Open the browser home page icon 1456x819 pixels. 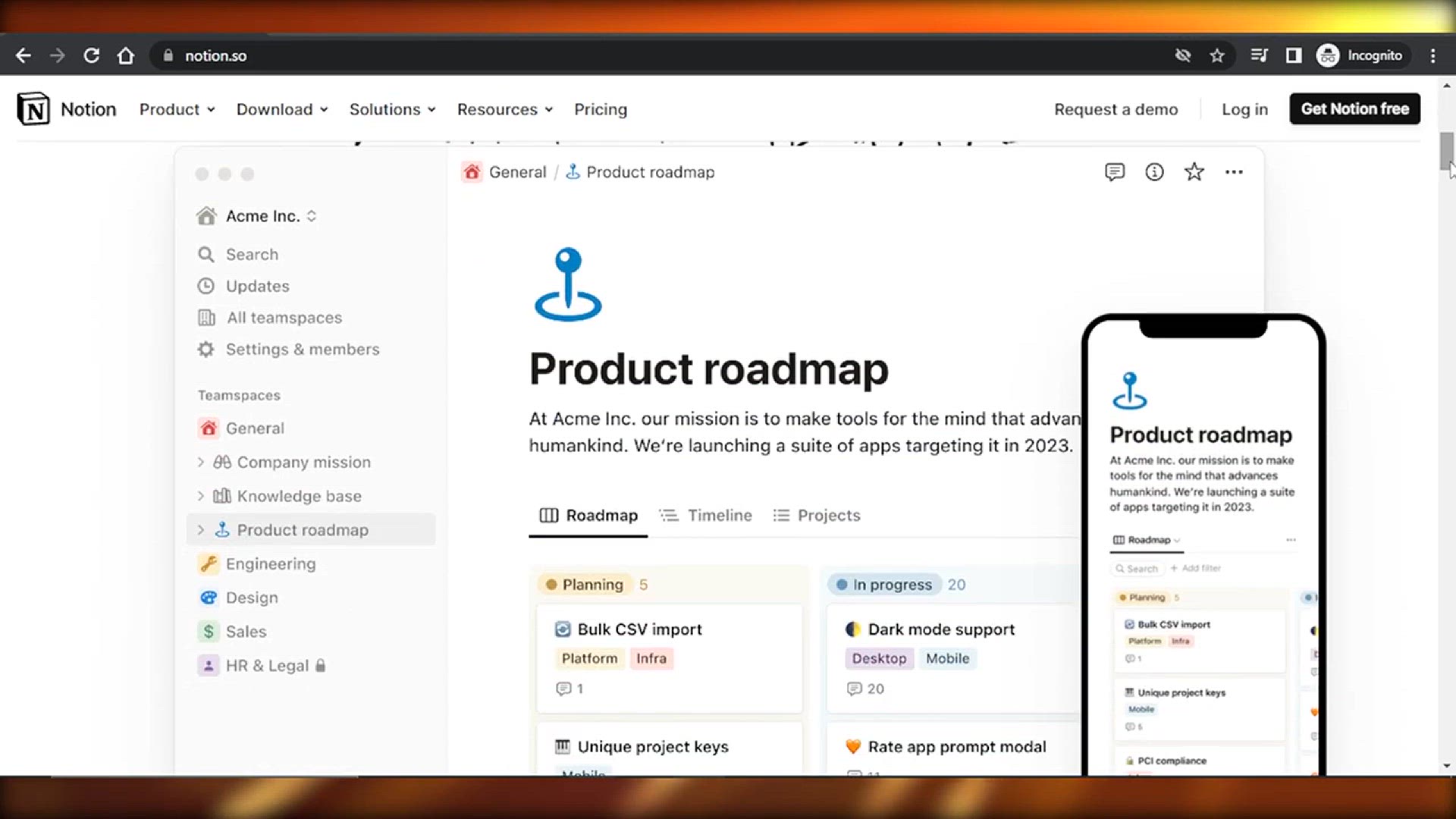(126, 55)
